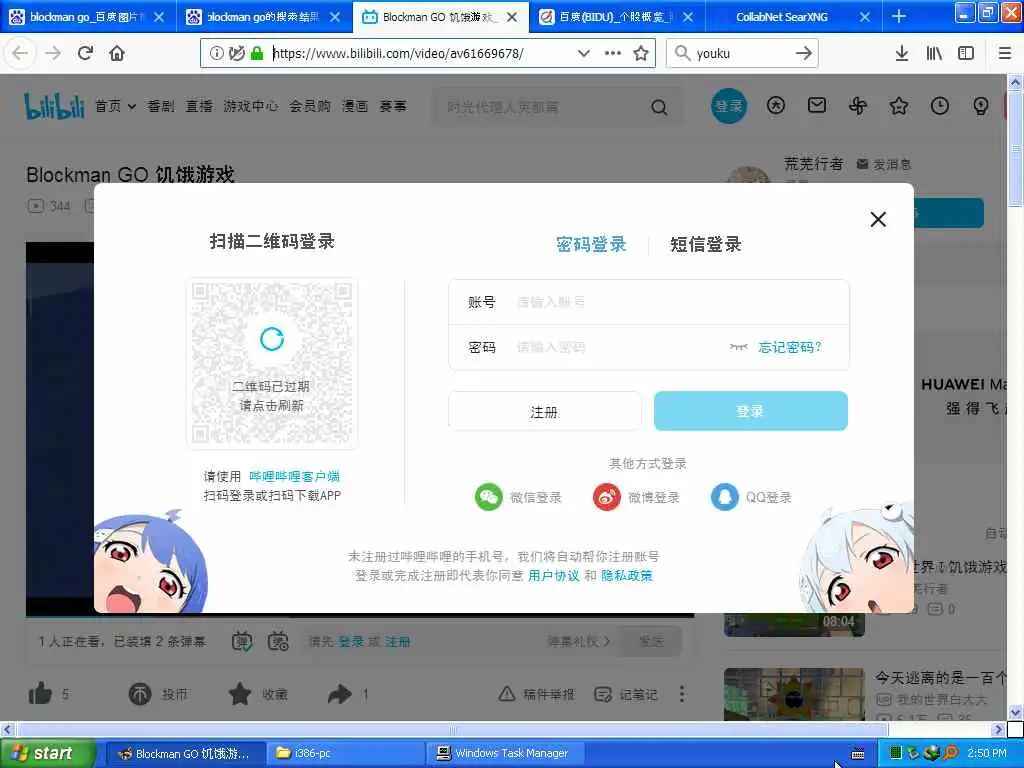Screen dimensions: 1024x768
Task: Focus the account input field
Action: pyautogui.click(x=649, y=302)
